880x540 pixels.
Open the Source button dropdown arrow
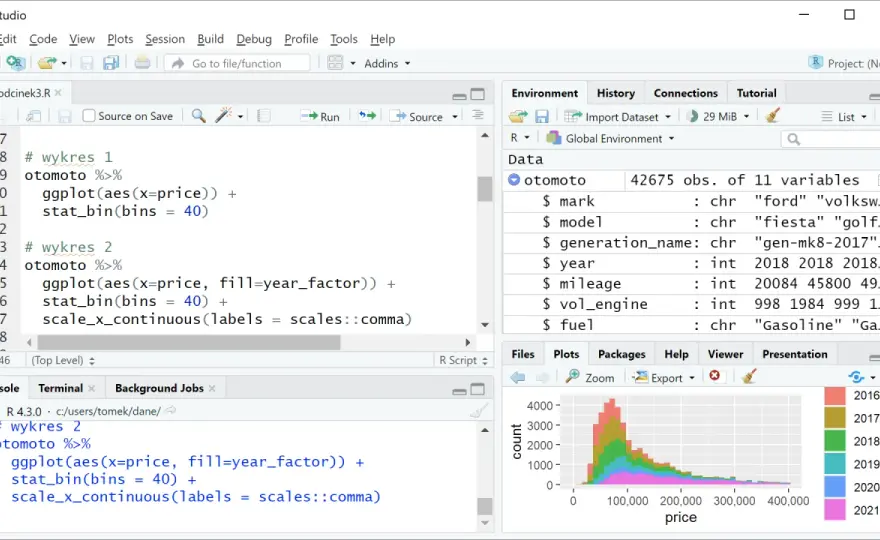pos(455,117)
